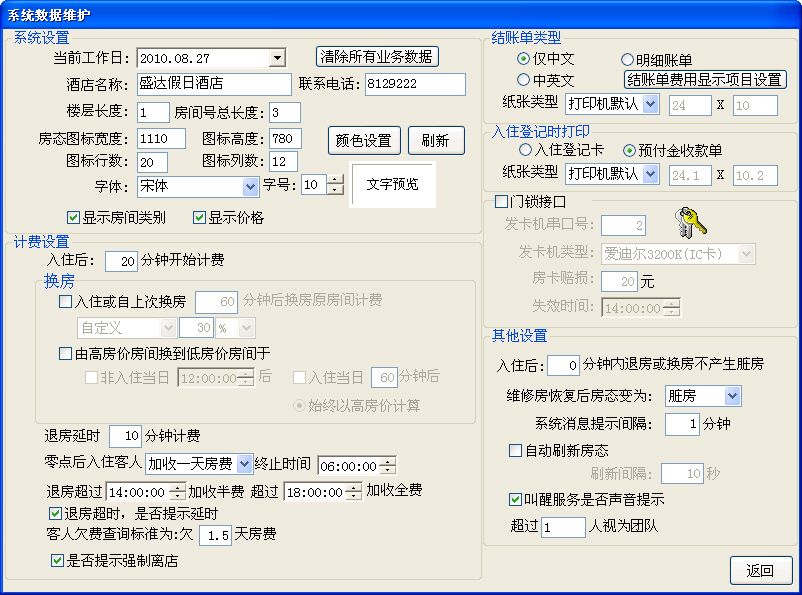
Task: Click 结账单费用显示项目设置 button
Action: pos(704,80)
